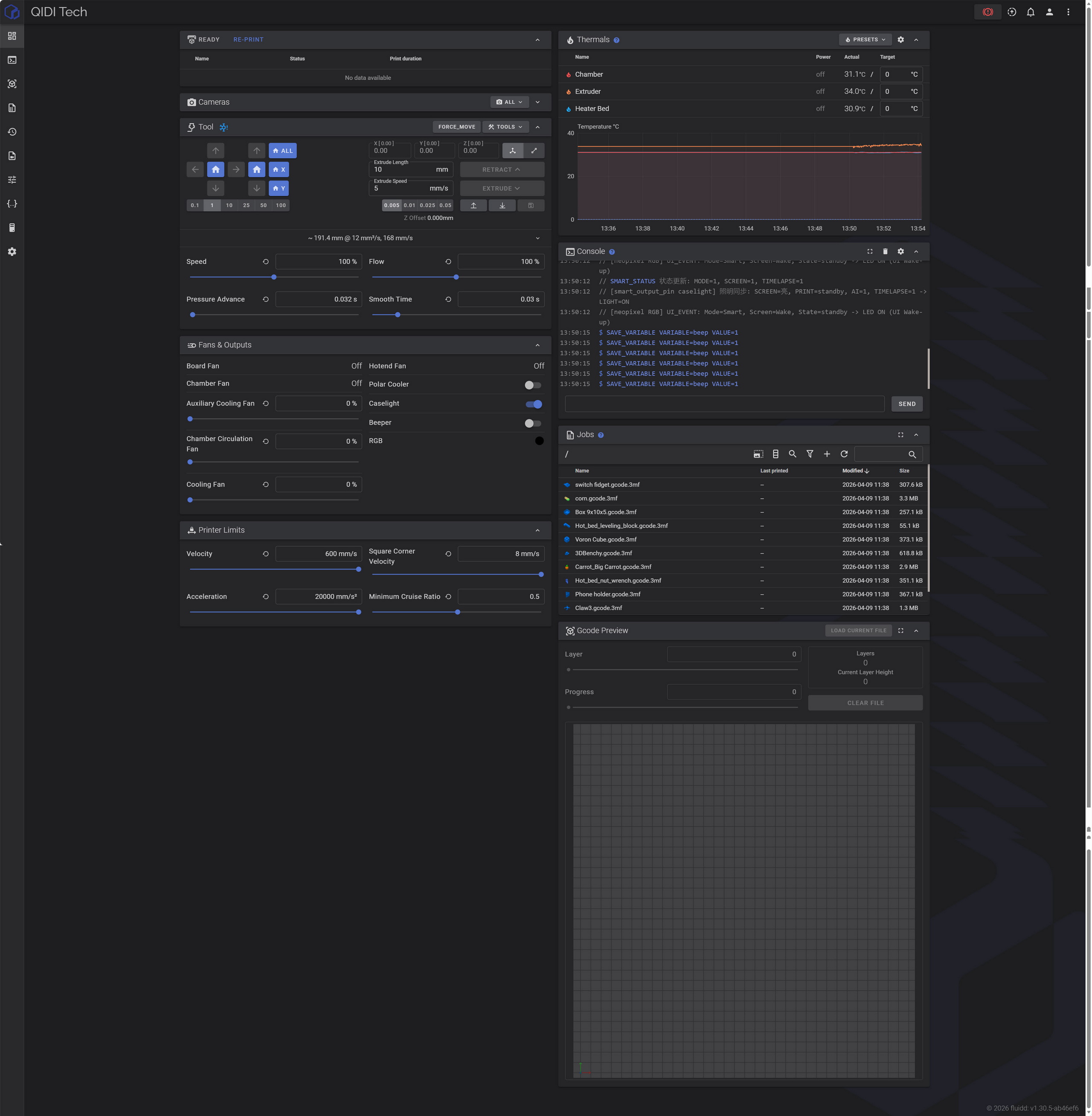This screenshot has height=1116, width=1092.
Task: Open switch fidget.gcode.3mf job
Action: (743, 485)
